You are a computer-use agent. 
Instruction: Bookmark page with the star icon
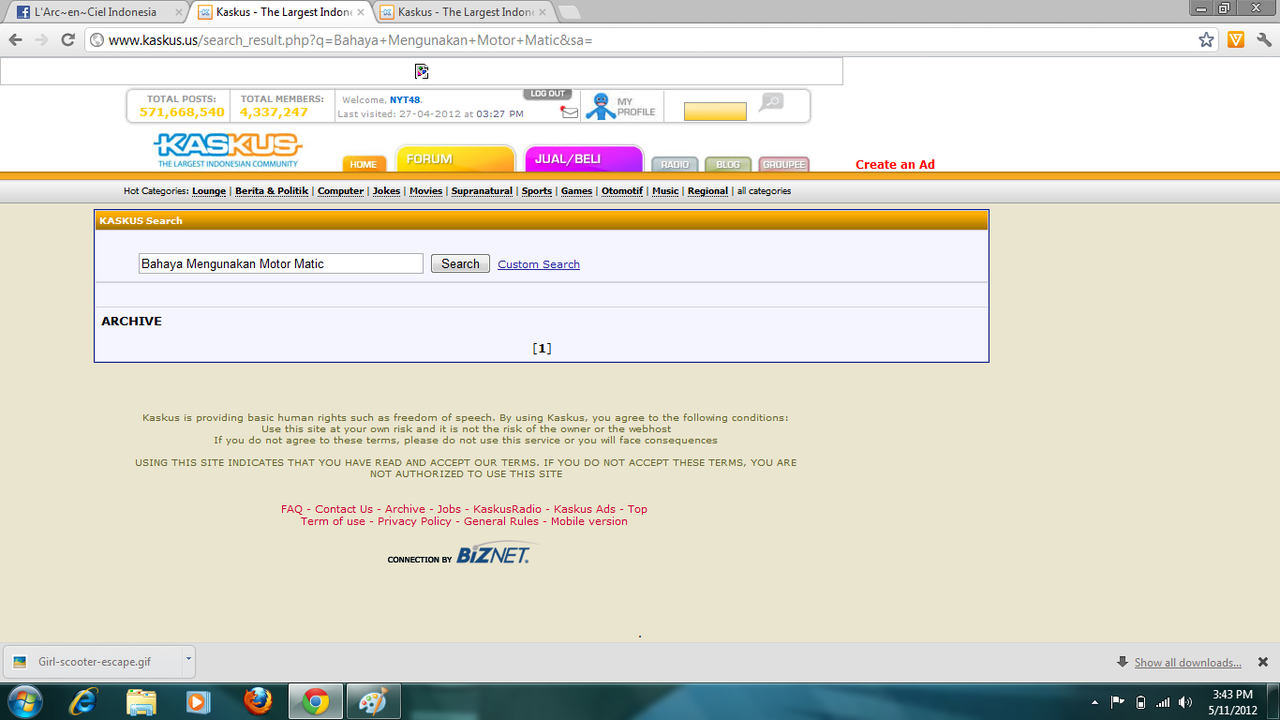(x=1207, y=40)
